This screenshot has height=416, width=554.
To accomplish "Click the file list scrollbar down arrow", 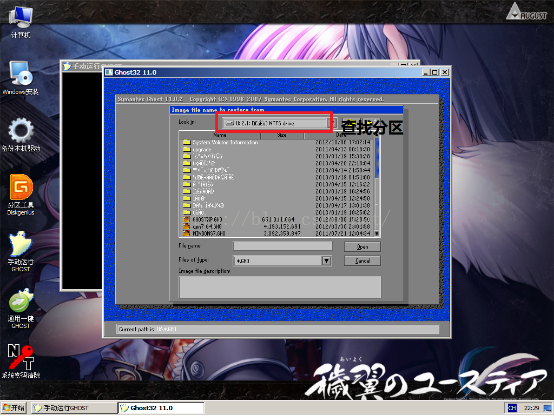I will pos(377,233).
